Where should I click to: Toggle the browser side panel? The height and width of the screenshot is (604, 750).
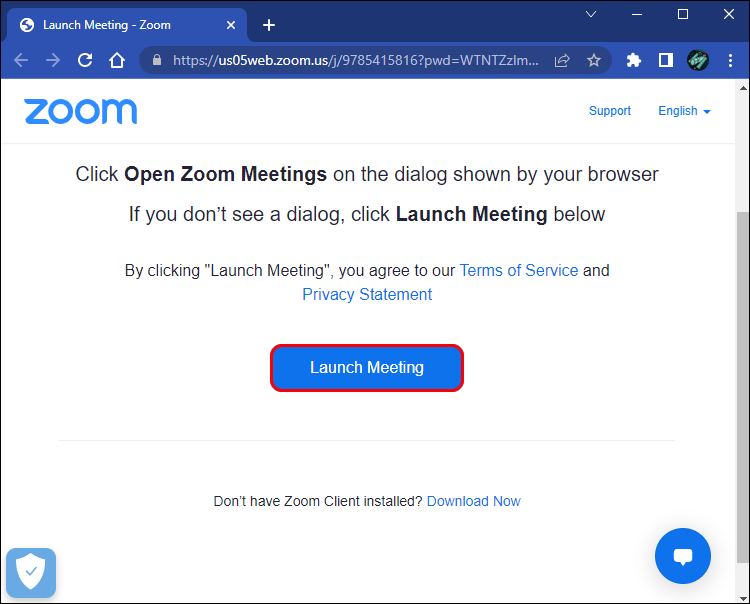[666, 60]
